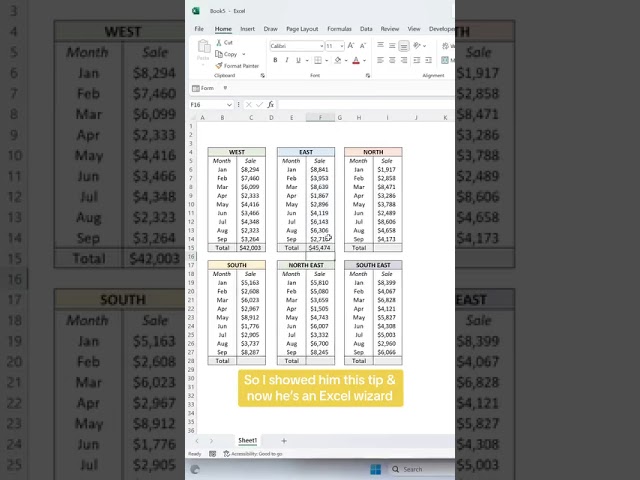640x480 pixels.
Task: Activate the Format Painter brush
Action: pyautogui.click(x=237, y=66)
